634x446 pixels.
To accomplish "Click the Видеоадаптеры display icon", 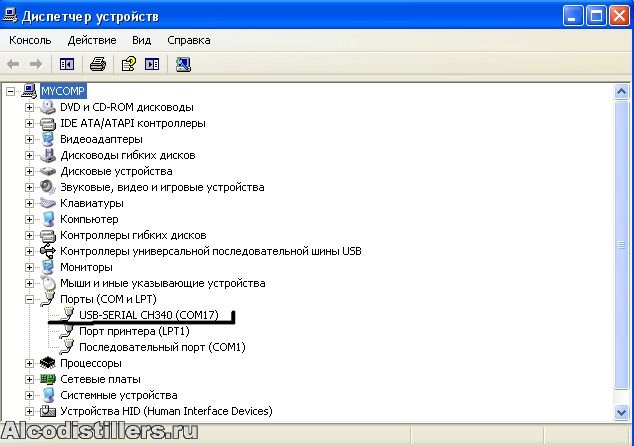I will (48, 139).
